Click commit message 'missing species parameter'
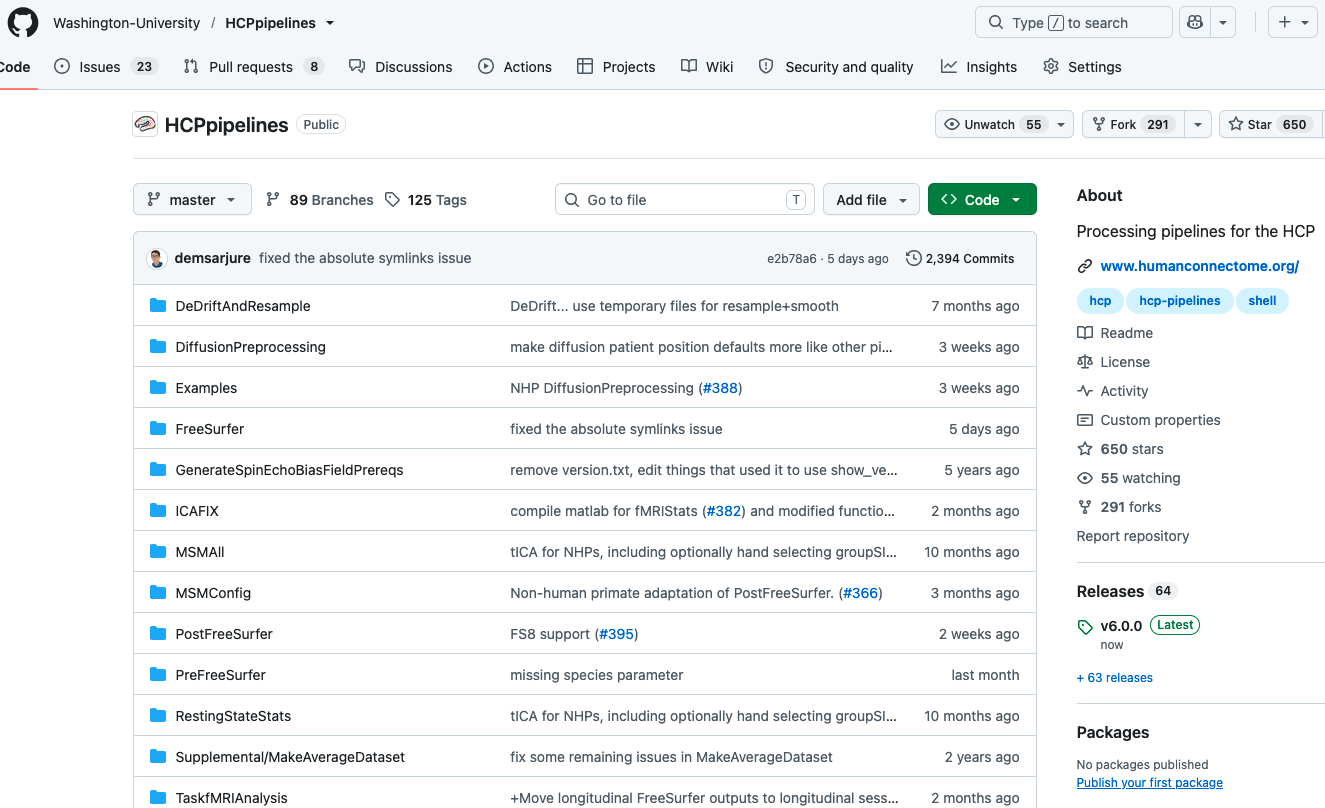This screenshot has width=1325, height=808. point(597,675)
